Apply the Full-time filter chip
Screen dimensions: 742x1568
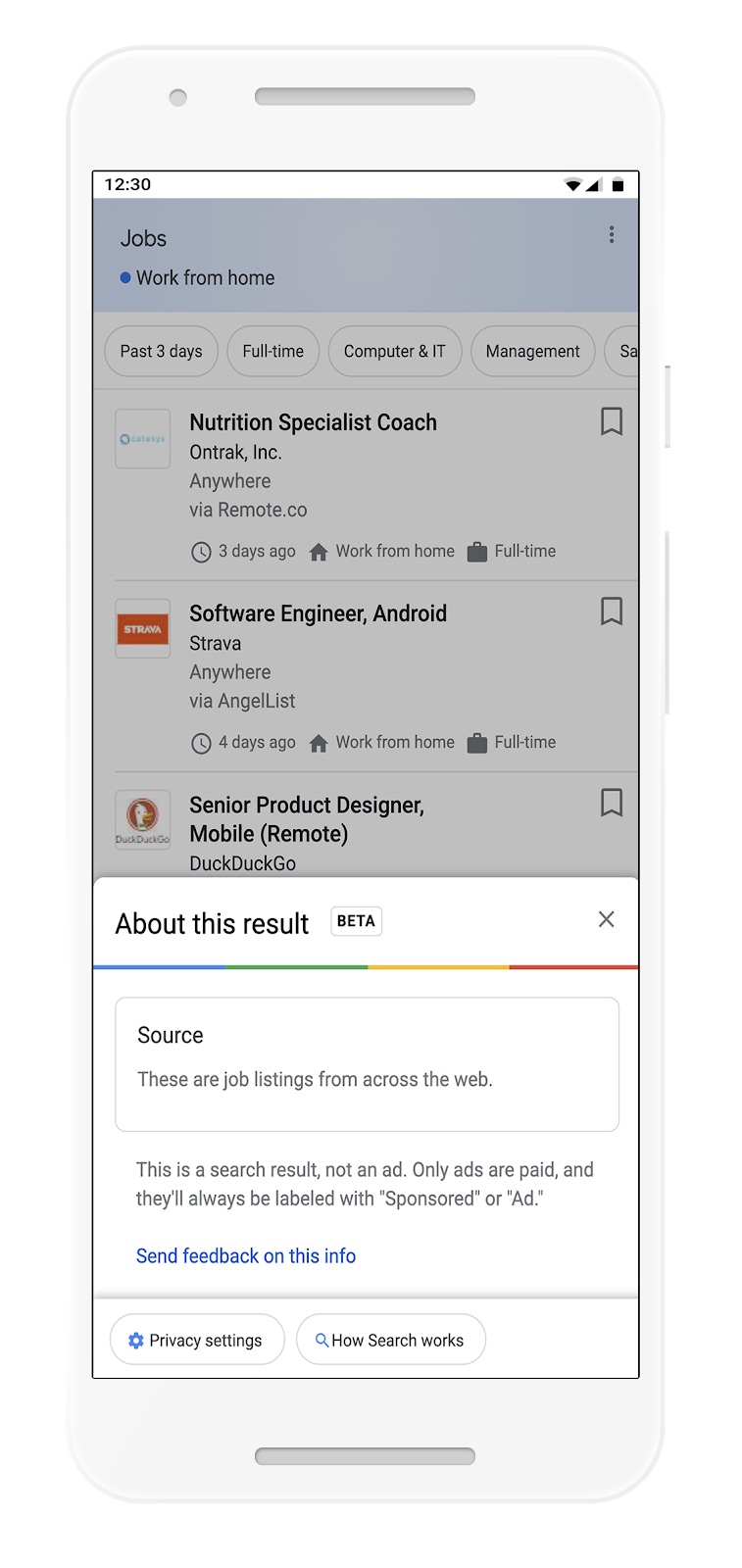pyautogui.click(x=273, y=352)
